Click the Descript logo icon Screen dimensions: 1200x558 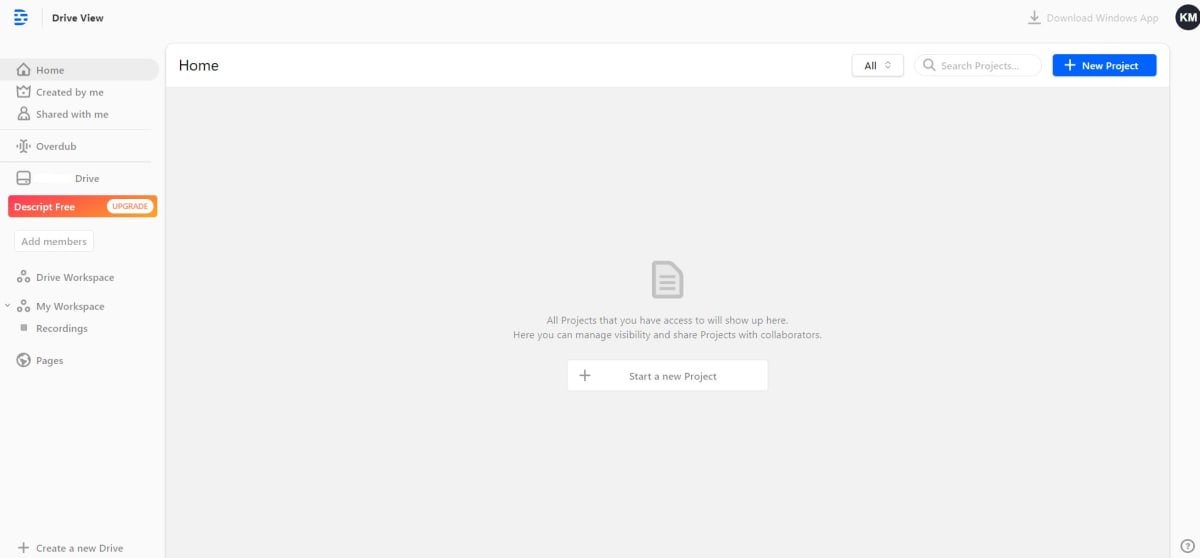click(x=20, y=18)
